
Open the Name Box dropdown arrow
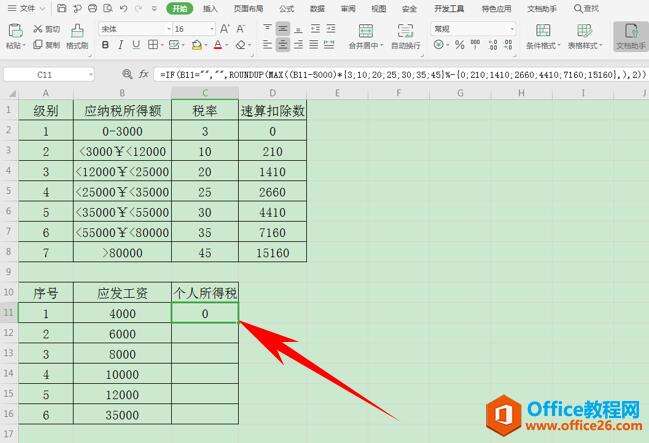pos(91,75)
